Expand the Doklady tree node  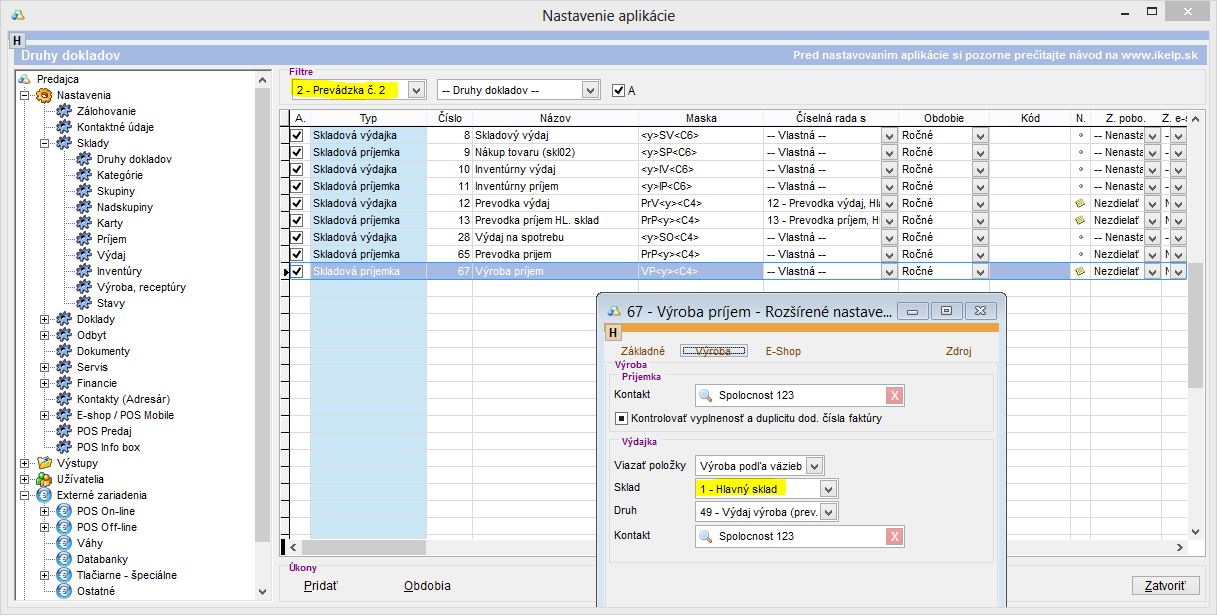(44, 319)
